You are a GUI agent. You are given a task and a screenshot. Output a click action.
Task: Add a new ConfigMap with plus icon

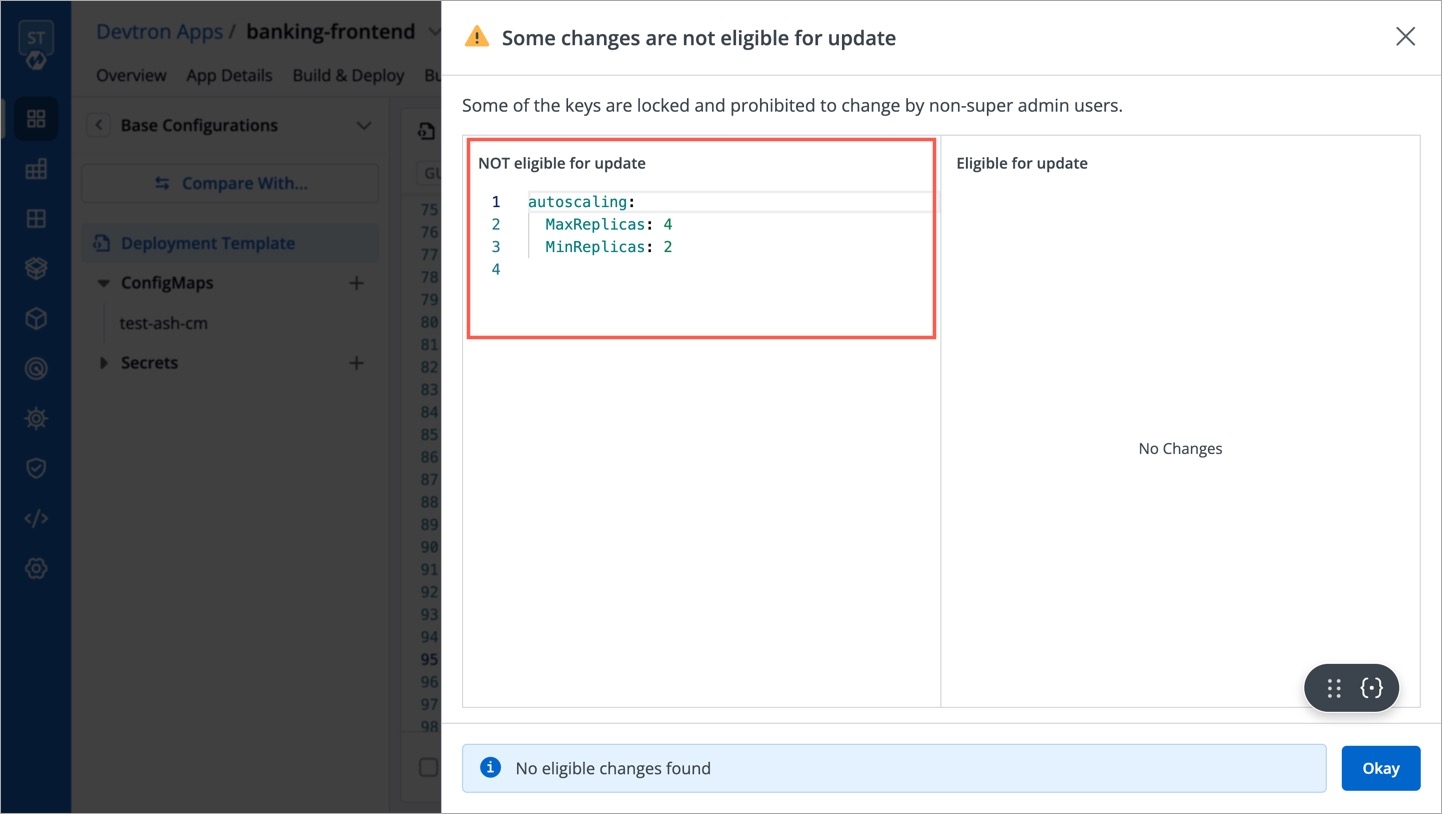[x=356, y=283]
